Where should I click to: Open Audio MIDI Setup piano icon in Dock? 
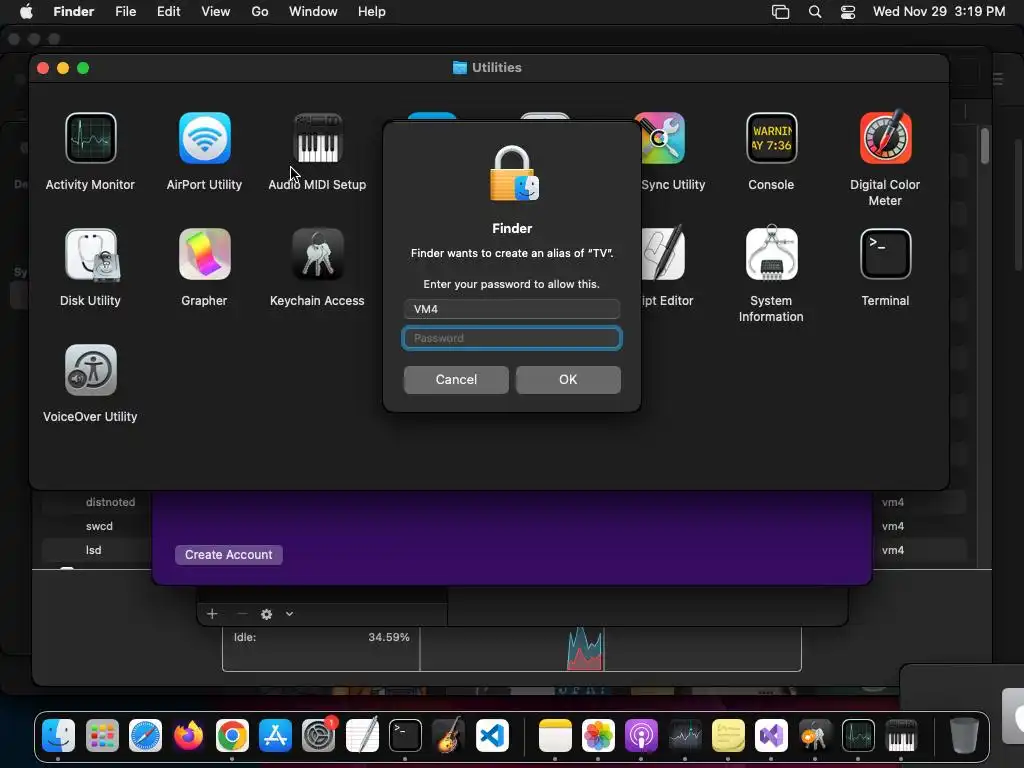tap(901, 737)
